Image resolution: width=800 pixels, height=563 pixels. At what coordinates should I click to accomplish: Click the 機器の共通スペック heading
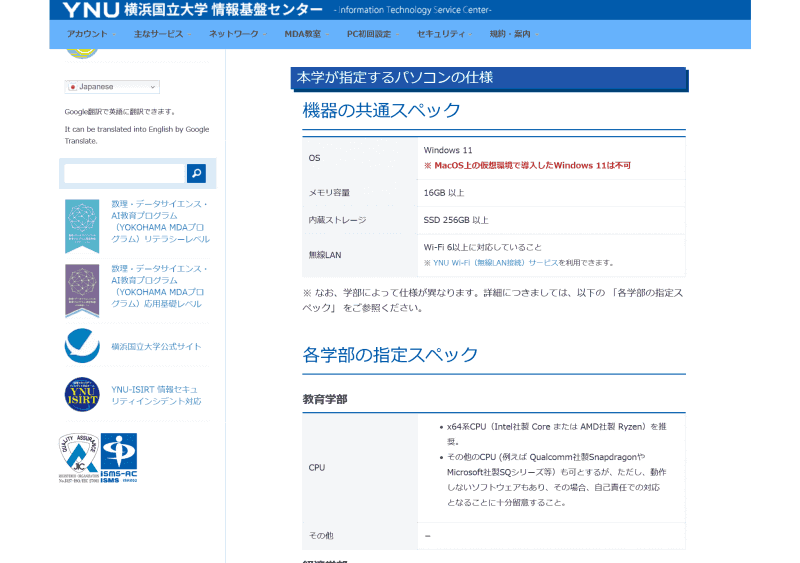(x=381, y=110)
